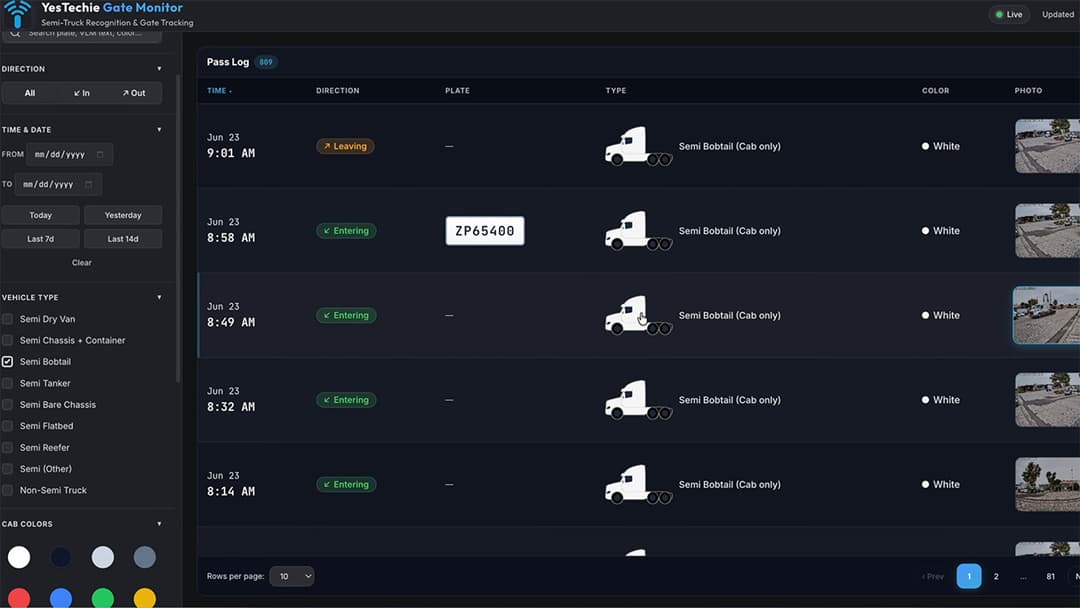Image resolution: width=1080 pixels, height=608 pixels.
Task: Click the search magnifier icon
Action: (15, 32)
